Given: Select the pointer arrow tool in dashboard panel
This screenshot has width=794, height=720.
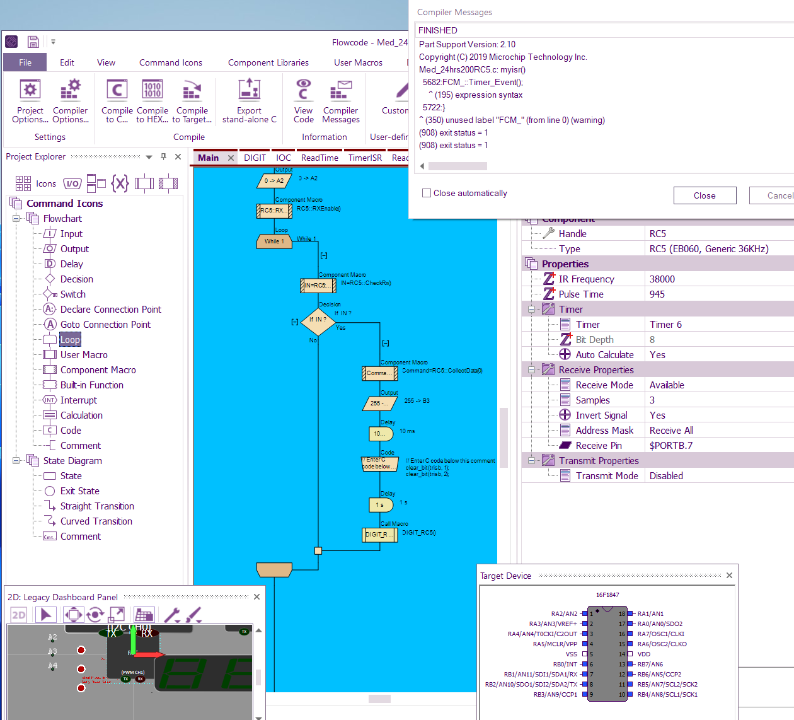Looking at the screenshot, I should coord(46,615).
